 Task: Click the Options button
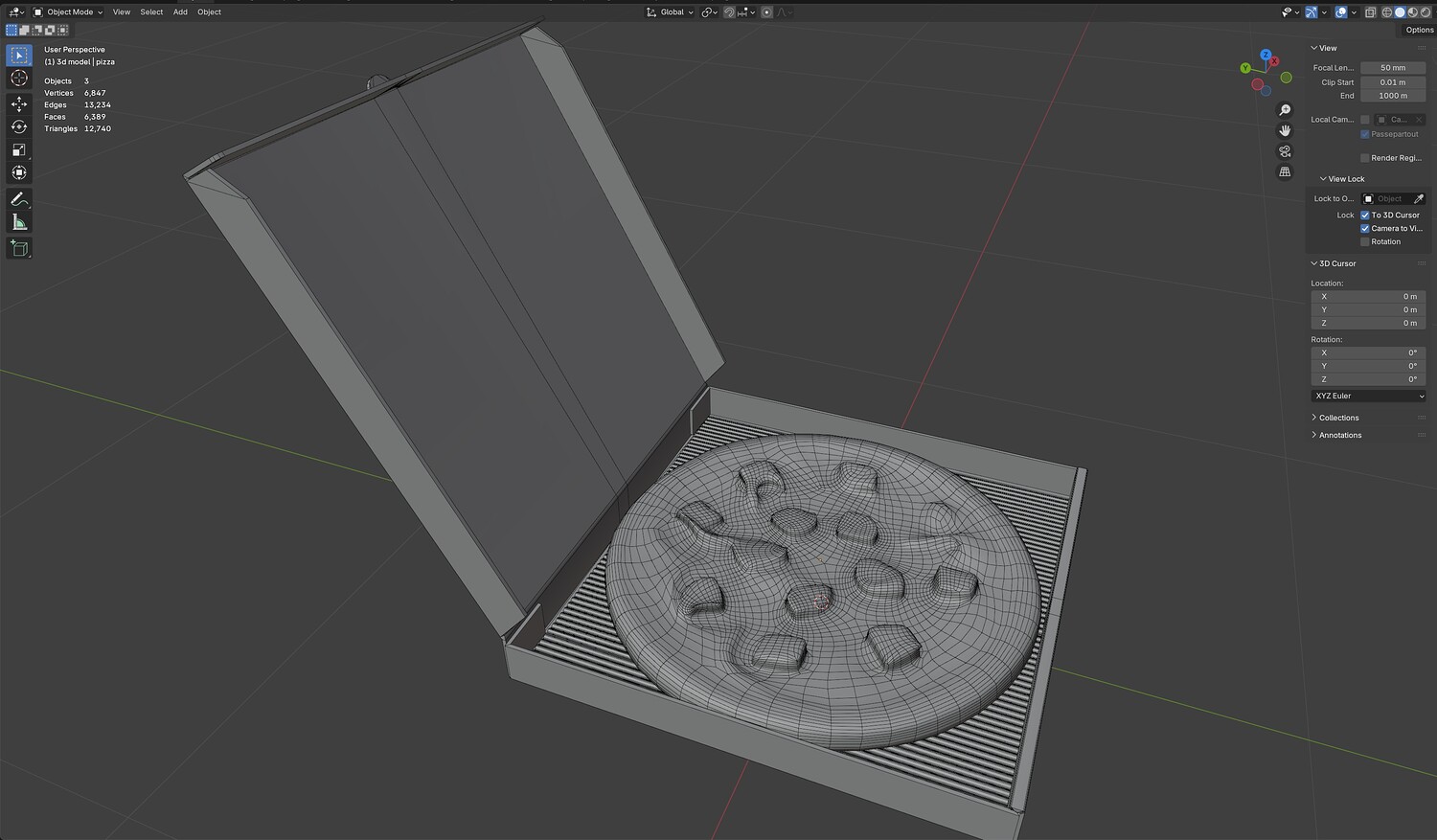(x=1420, y=30)
